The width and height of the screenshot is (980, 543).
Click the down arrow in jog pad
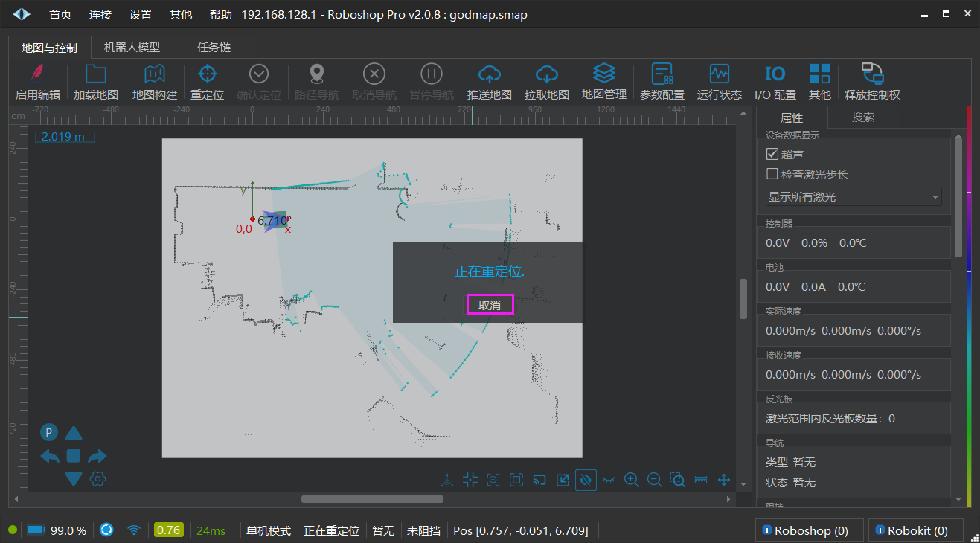tap(73, 479)
